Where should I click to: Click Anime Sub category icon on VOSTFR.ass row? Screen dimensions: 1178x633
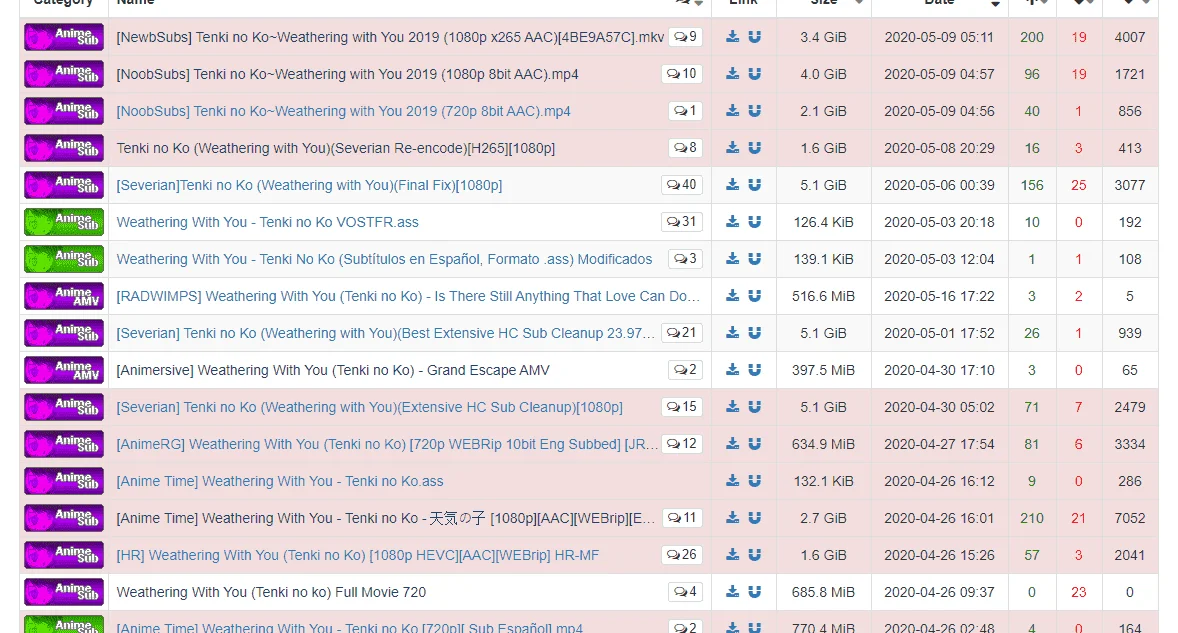pyautogui.click(x=64, y=222)
